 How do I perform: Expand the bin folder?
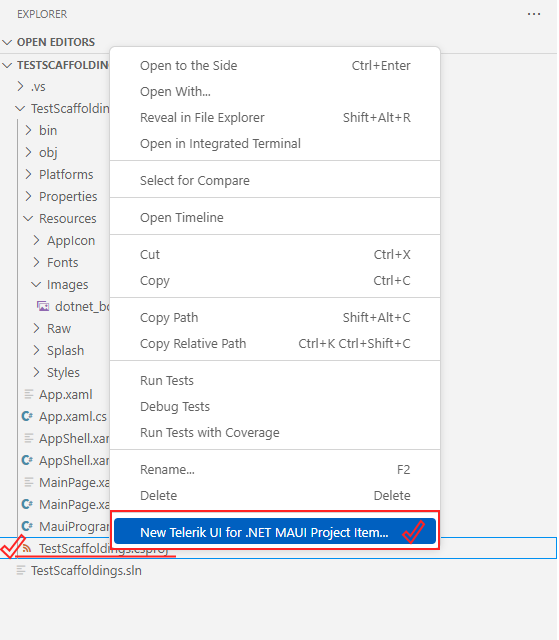point(28,130)
